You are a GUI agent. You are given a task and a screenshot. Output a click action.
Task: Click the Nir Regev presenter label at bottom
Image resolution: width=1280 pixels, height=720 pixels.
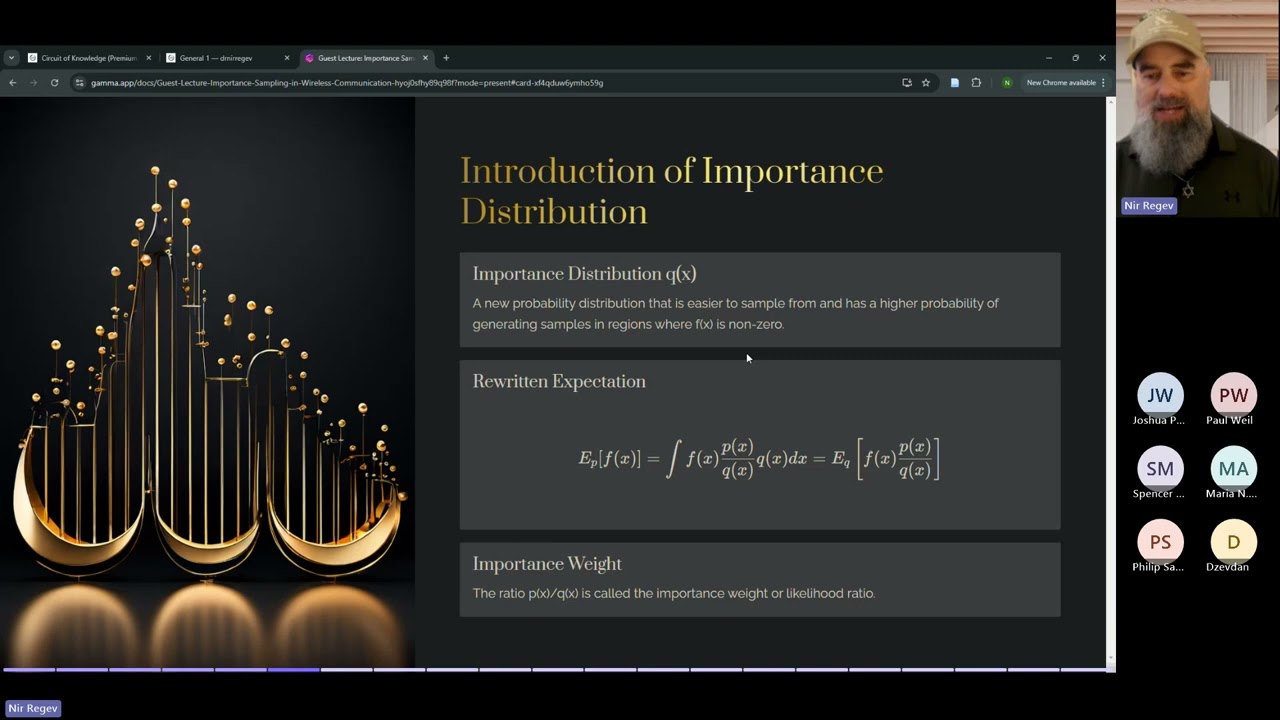33,708
